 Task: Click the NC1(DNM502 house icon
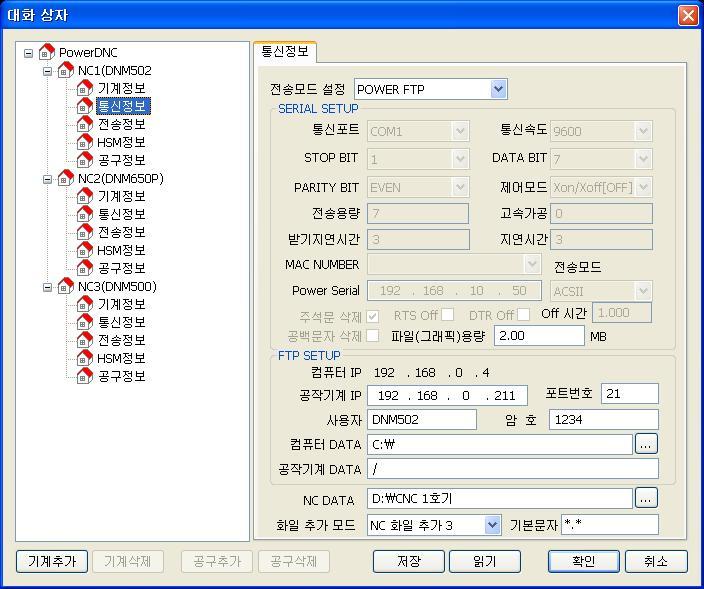[x=66, y=70]
